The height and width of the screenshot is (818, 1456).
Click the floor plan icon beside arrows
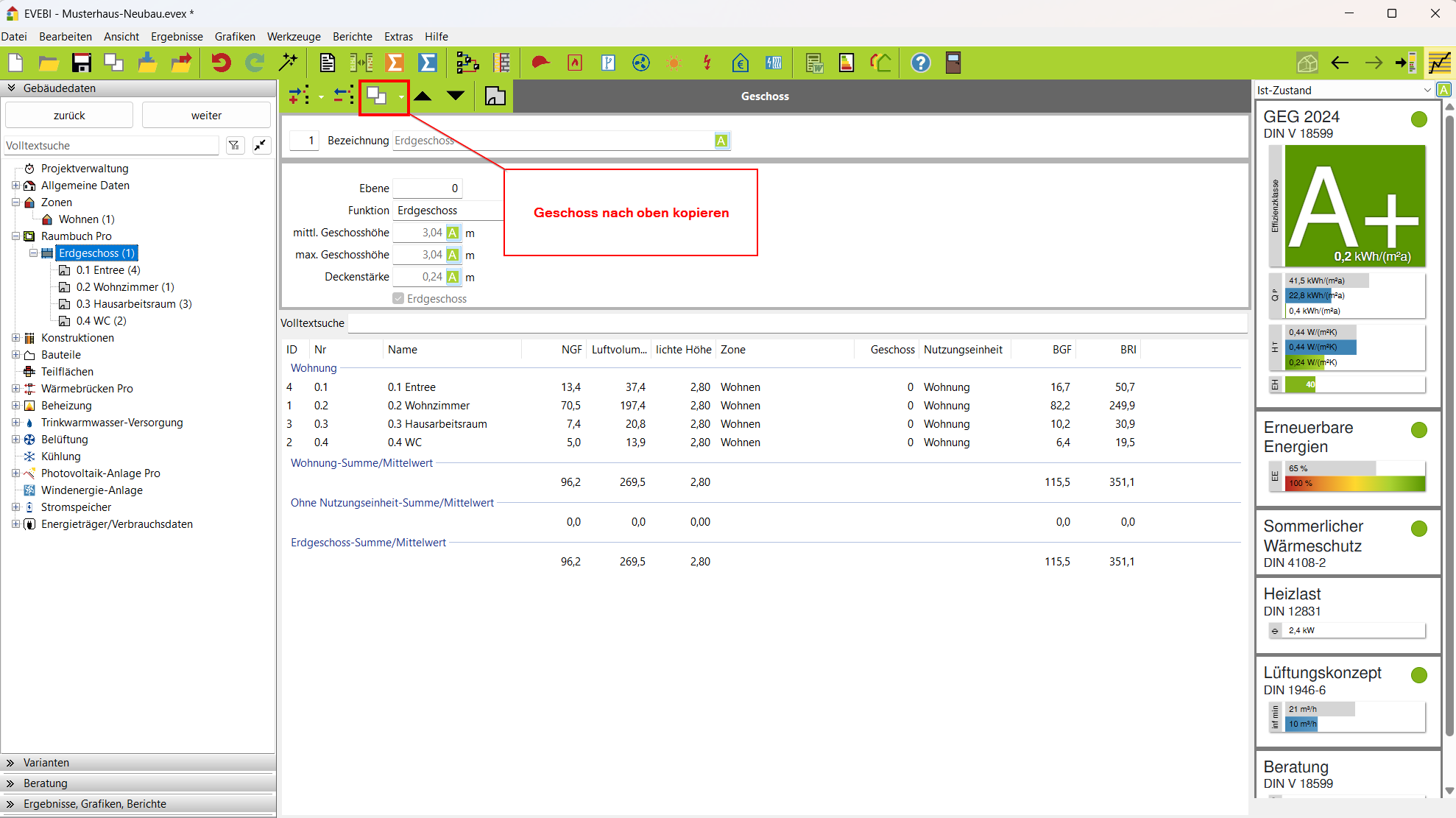coord(495,96)
